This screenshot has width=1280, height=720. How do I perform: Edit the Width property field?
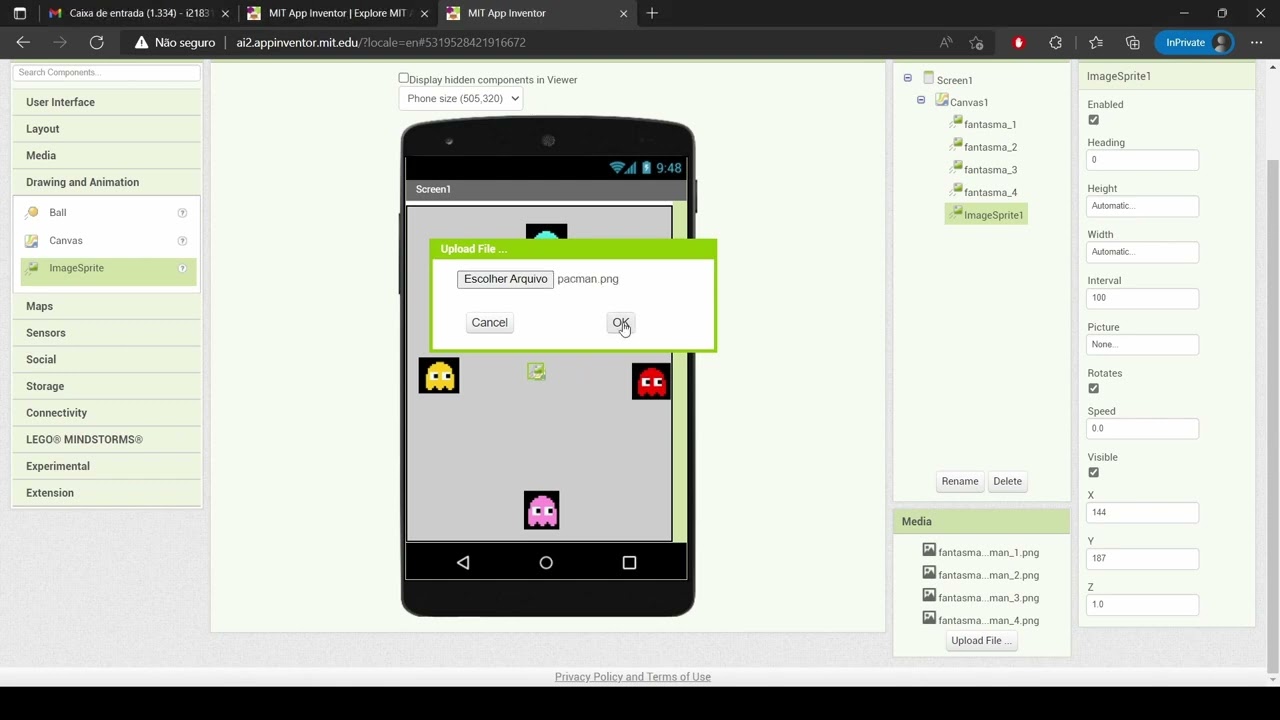[1143, 252]
